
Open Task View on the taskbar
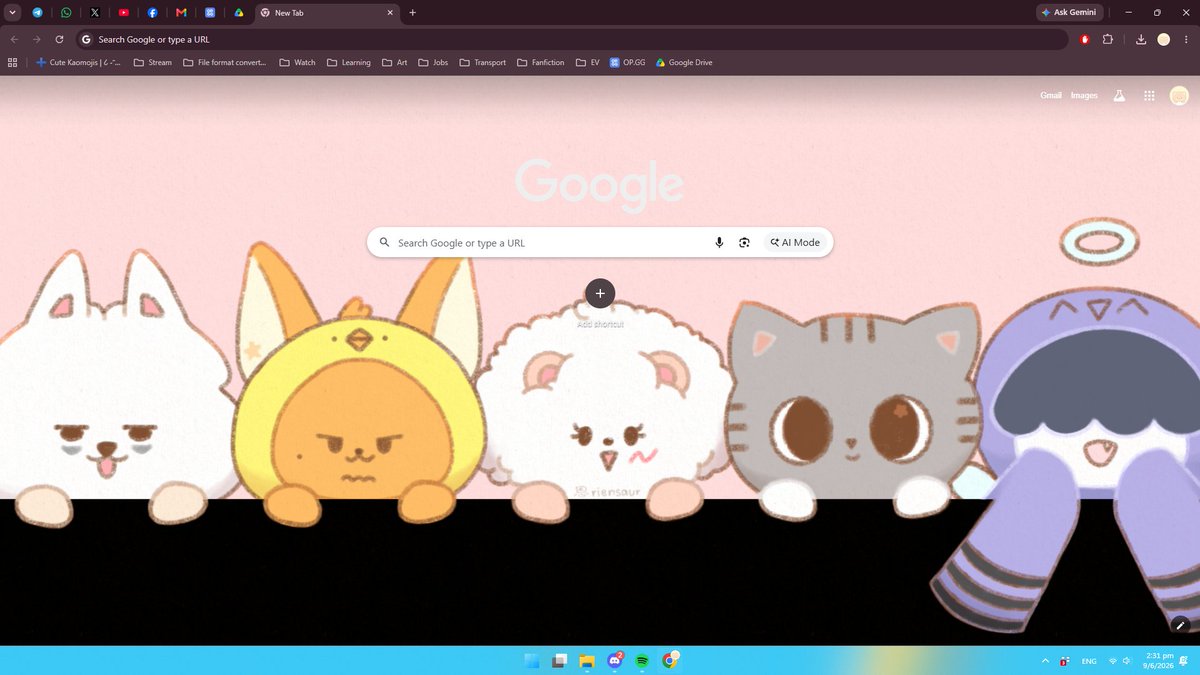pos(560,661)
